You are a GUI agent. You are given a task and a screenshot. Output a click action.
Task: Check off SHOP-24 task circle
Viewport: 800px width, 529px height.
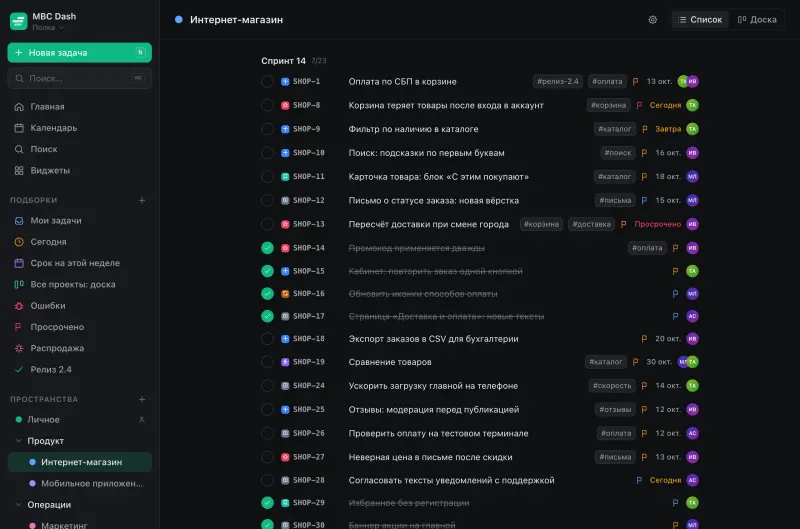(x=267, y=386)
